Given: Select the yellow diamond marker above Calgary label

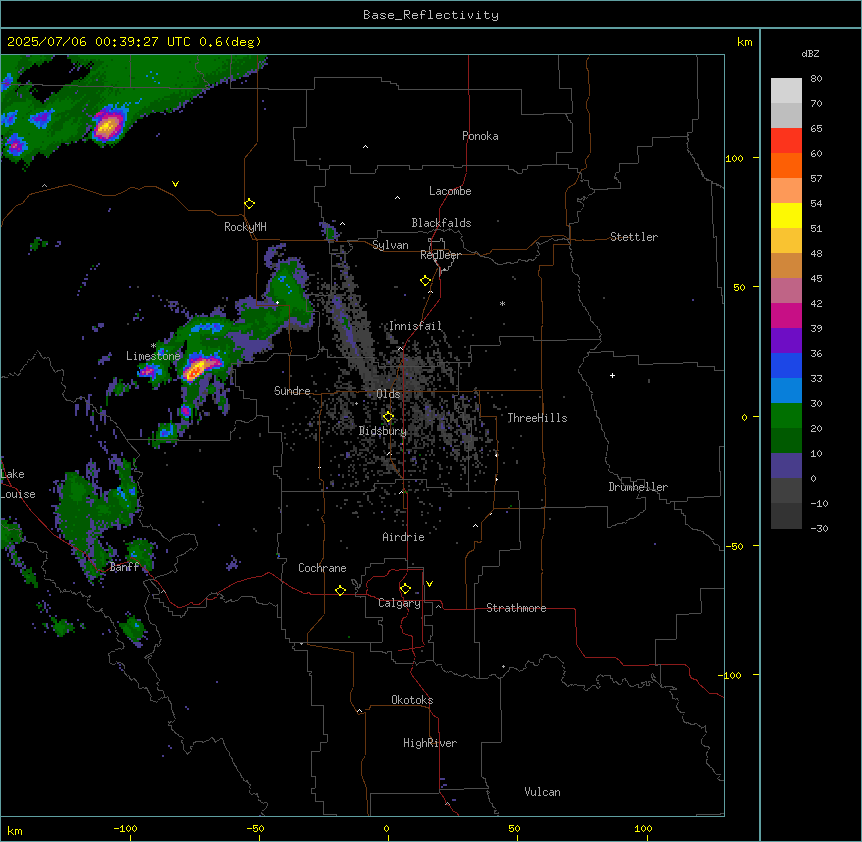Looking at the screenshot, I should [x=405, y=589].
